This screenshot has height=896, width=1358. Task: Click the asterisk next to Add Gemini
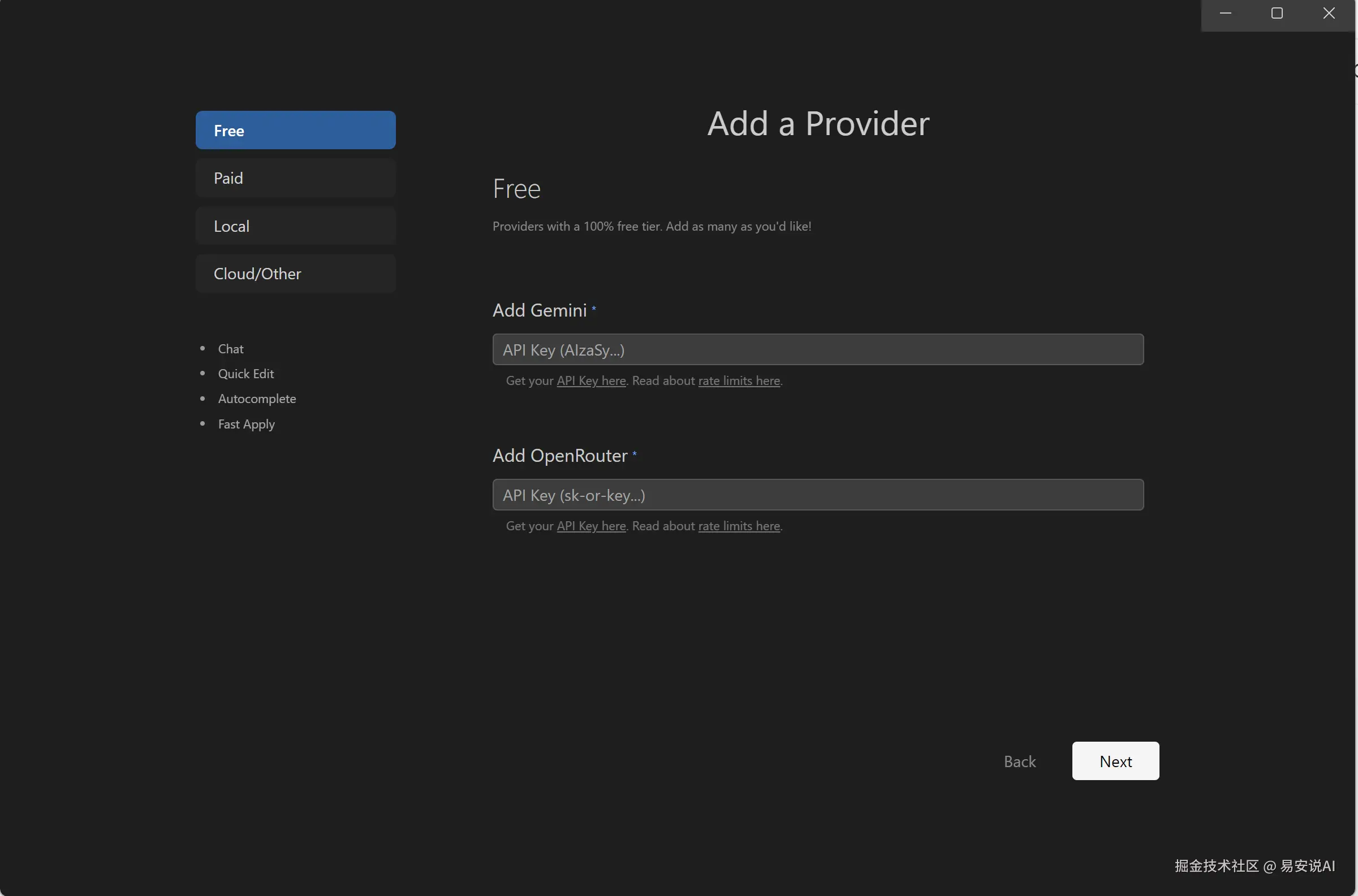click(594, 308)
